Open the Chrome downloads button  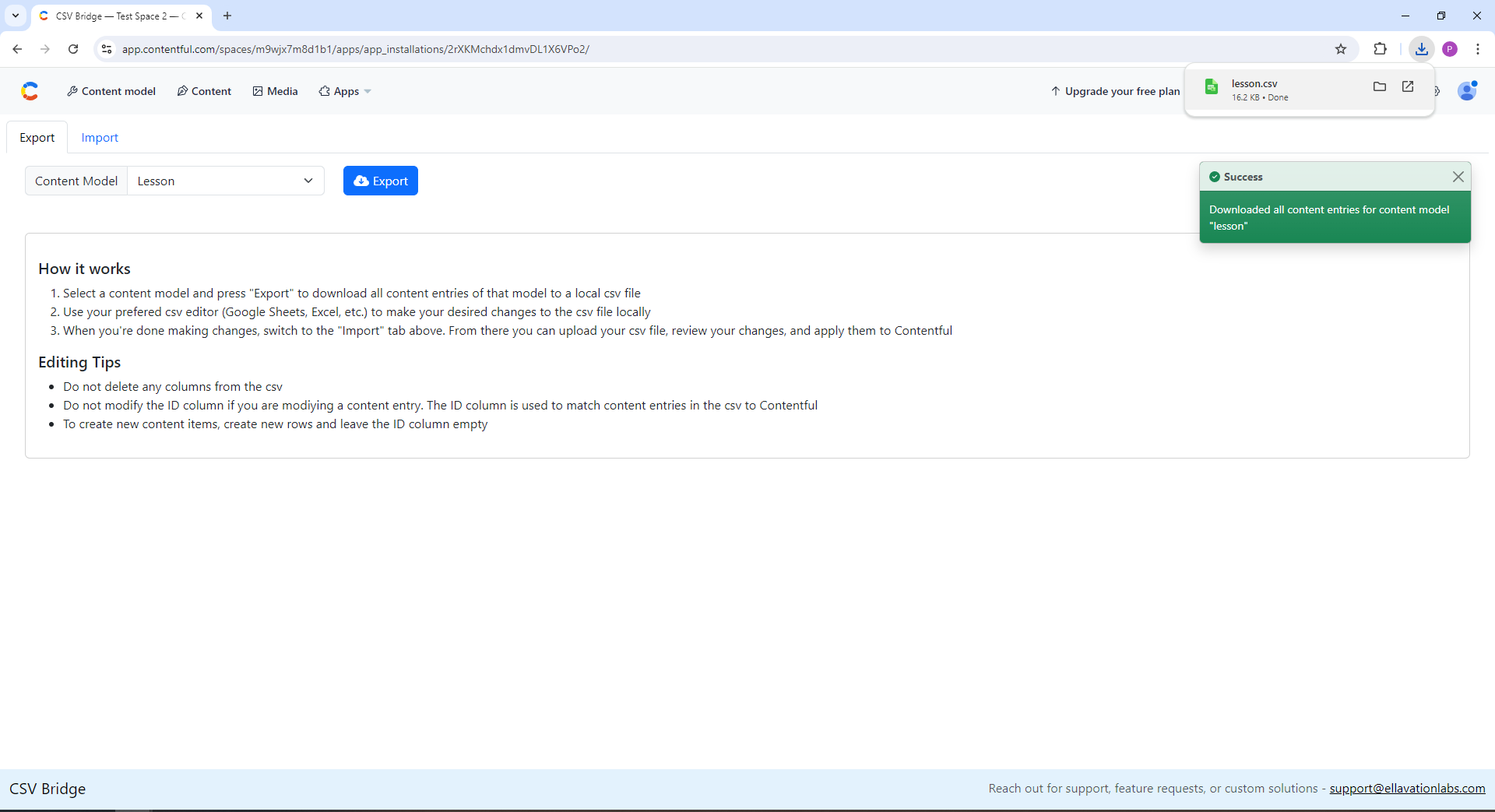[x=1422, y=49]
